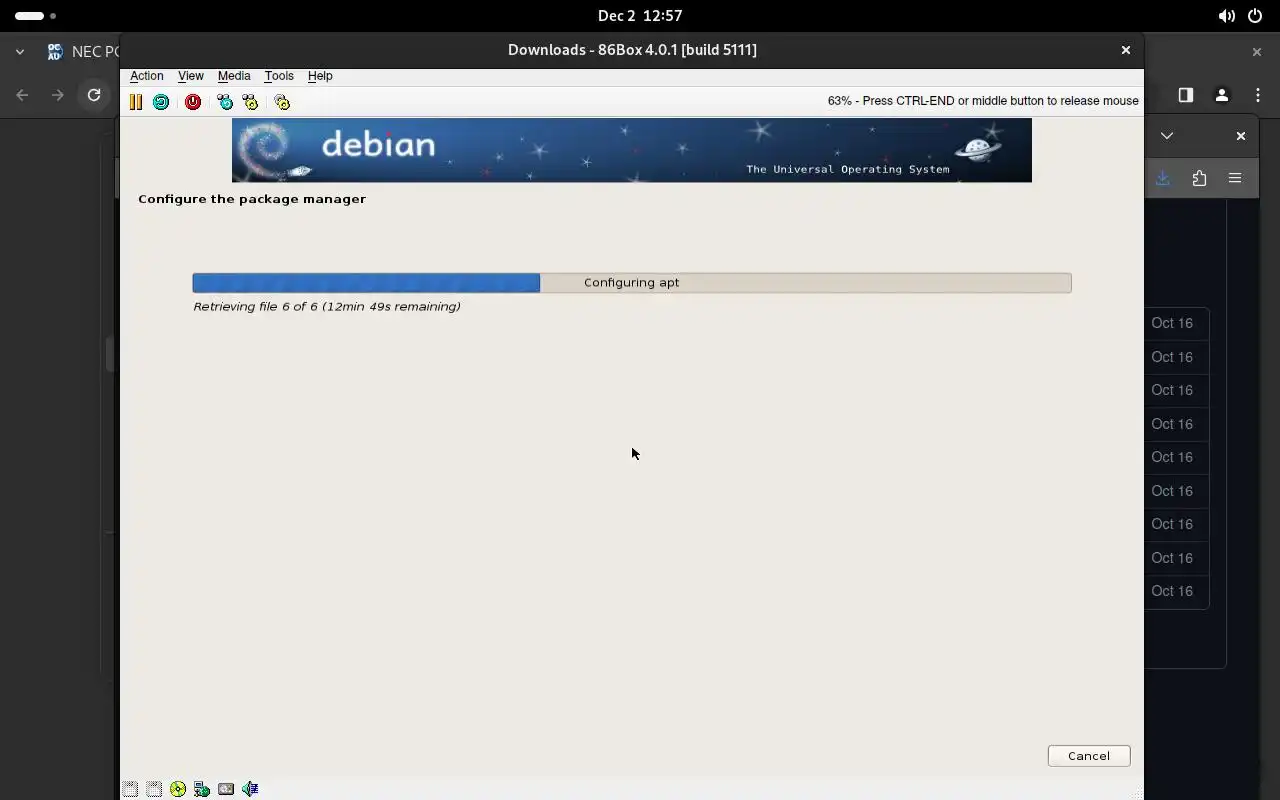1280x800 pixels.
Task: Send Ctrl+Alt+Del via the teal keys icon
Action: (225, 102)
